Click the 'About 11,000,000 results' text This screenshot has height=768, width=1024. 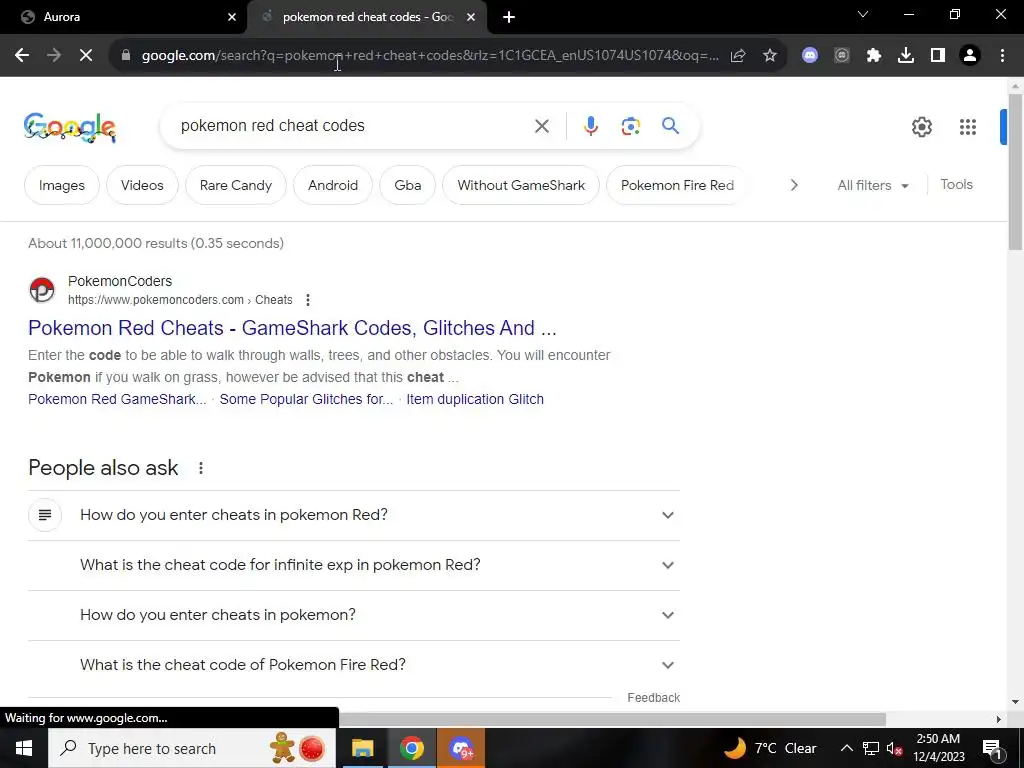point(156,244)
